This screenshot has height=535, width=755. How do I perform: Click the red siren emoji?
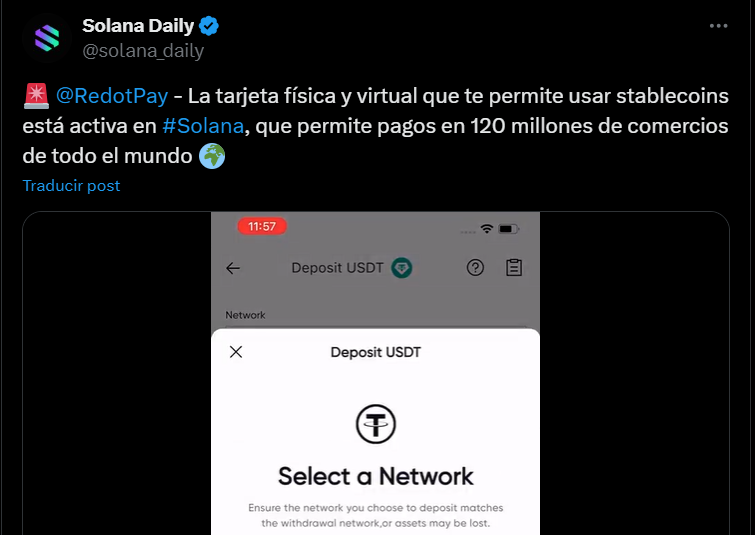(36, 96)
